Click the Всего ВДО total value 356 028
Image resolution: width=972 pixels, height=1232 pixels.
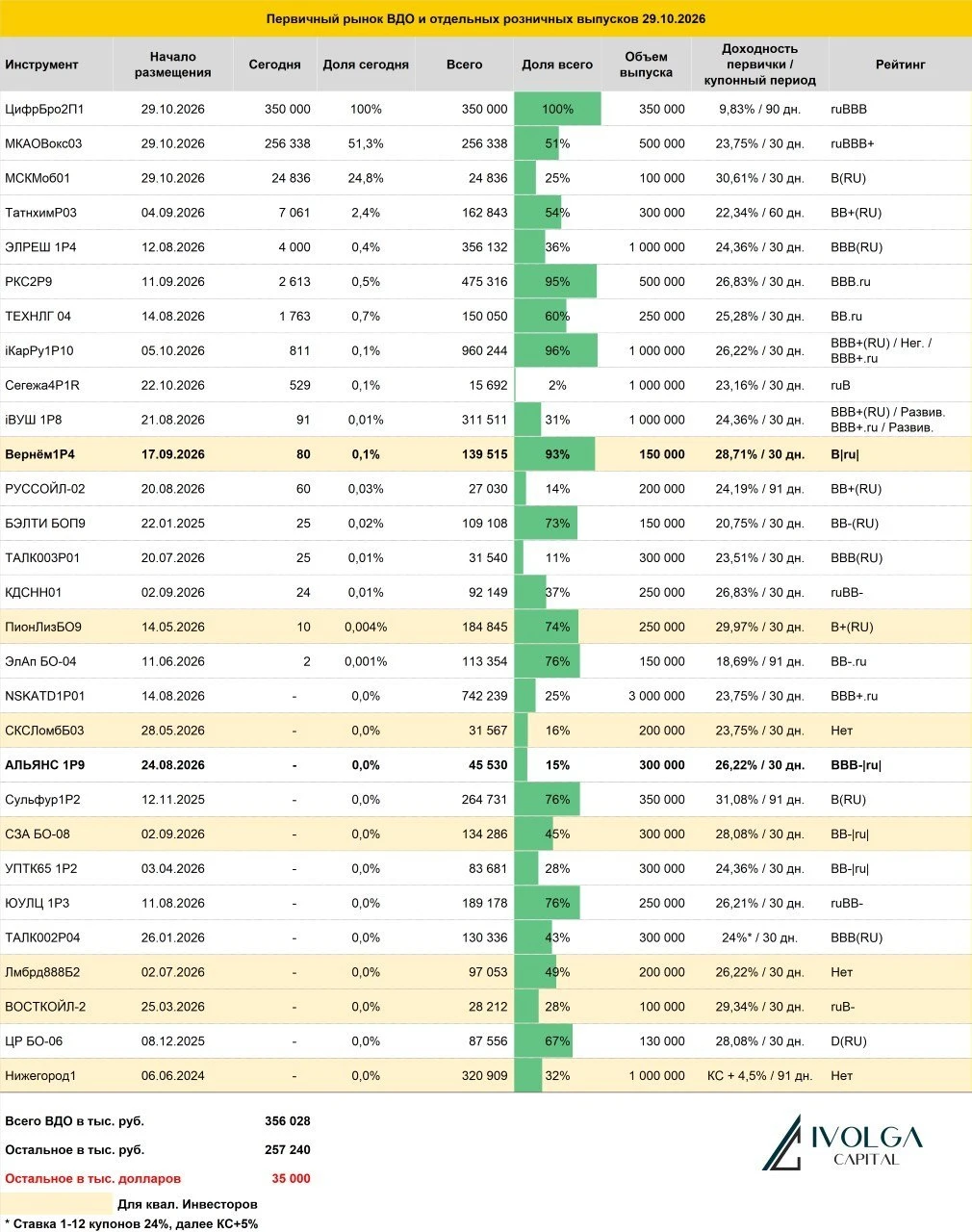[288, 1121]
